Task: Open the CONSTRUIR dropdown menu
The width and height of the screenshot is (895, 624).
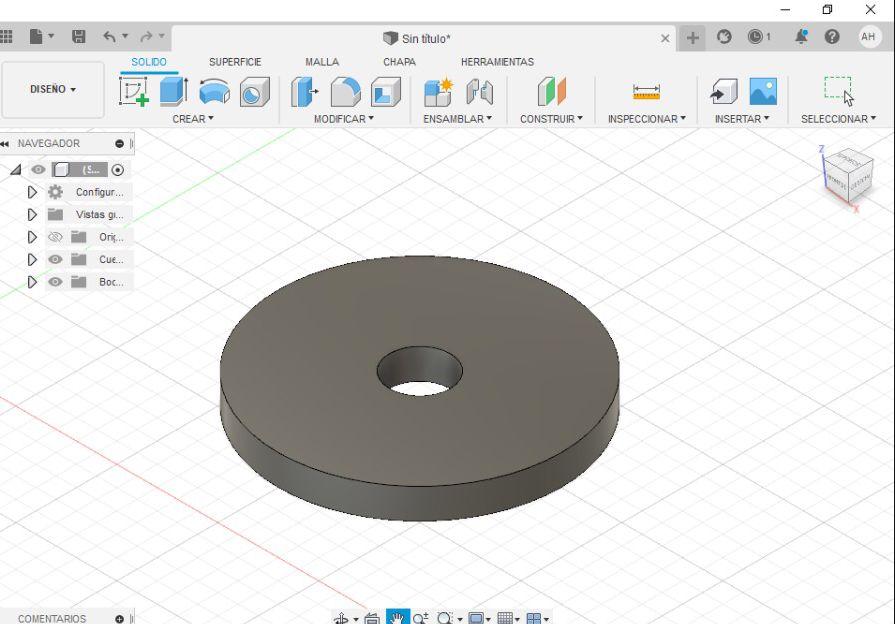Action: point(551,119)
